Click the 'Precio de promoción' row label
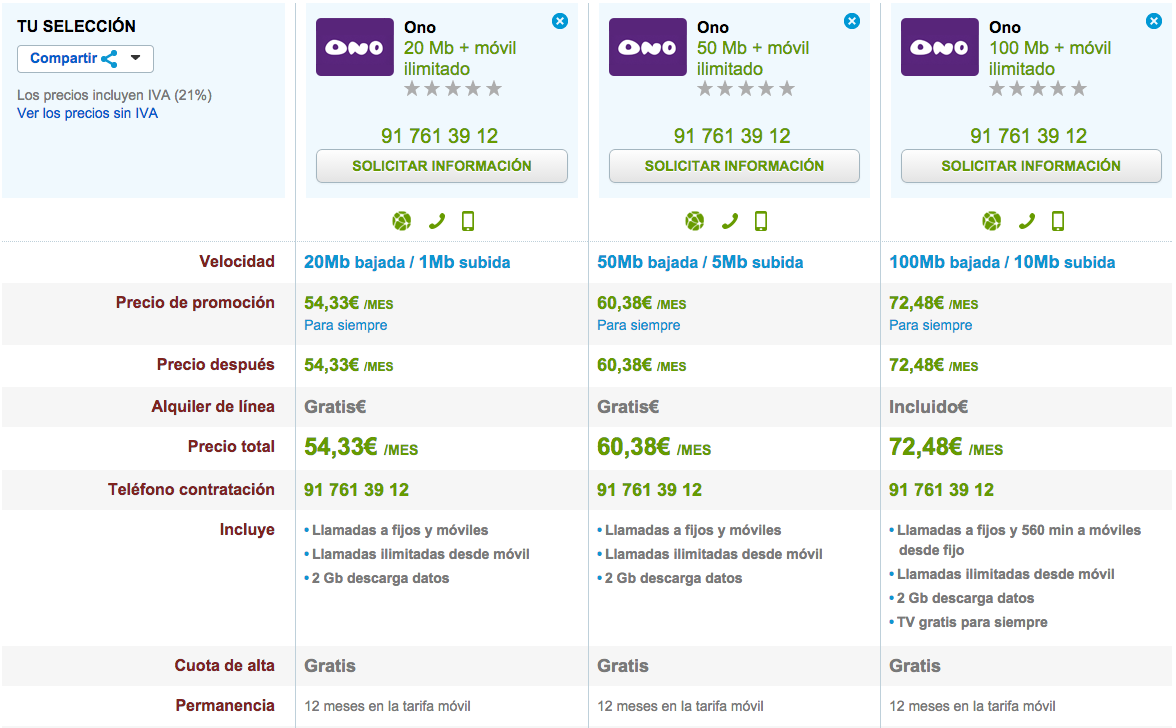This screenshot has width=1176, height=728. point(195,303)
